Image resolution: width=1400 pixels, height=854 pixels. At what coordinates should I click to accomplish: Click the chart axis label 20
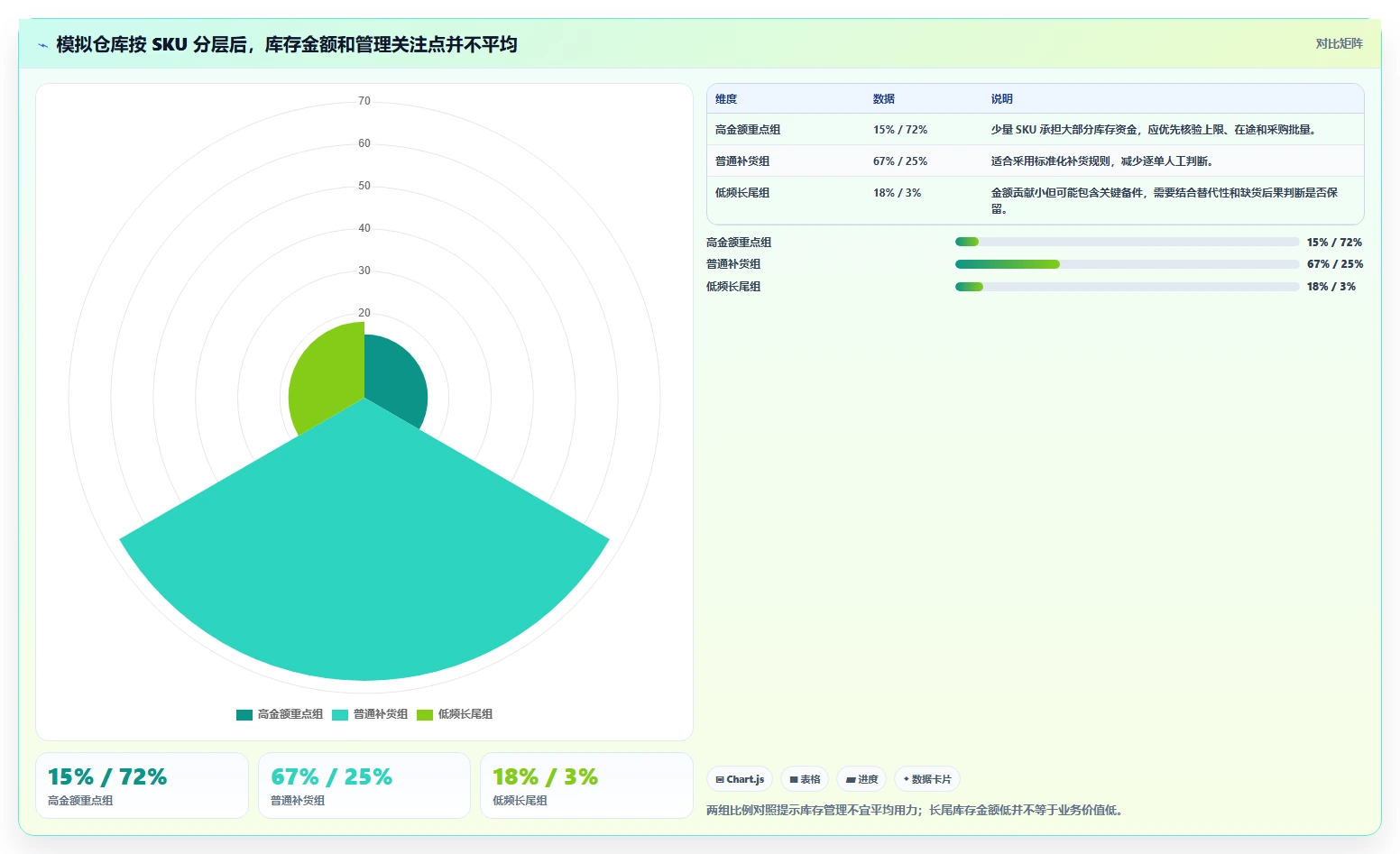click(364, 313)
